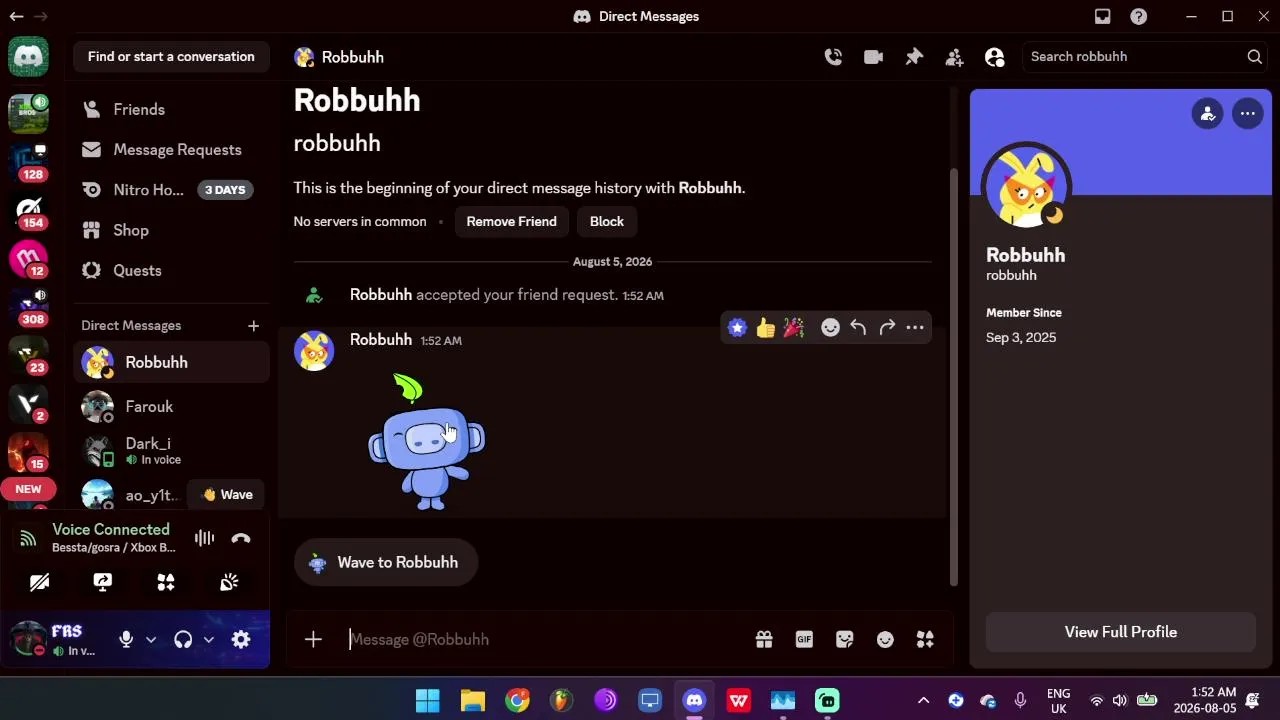Open the server with 128 notifications
This screenshot has width=1280, height=720.
[x=28, y=161]
